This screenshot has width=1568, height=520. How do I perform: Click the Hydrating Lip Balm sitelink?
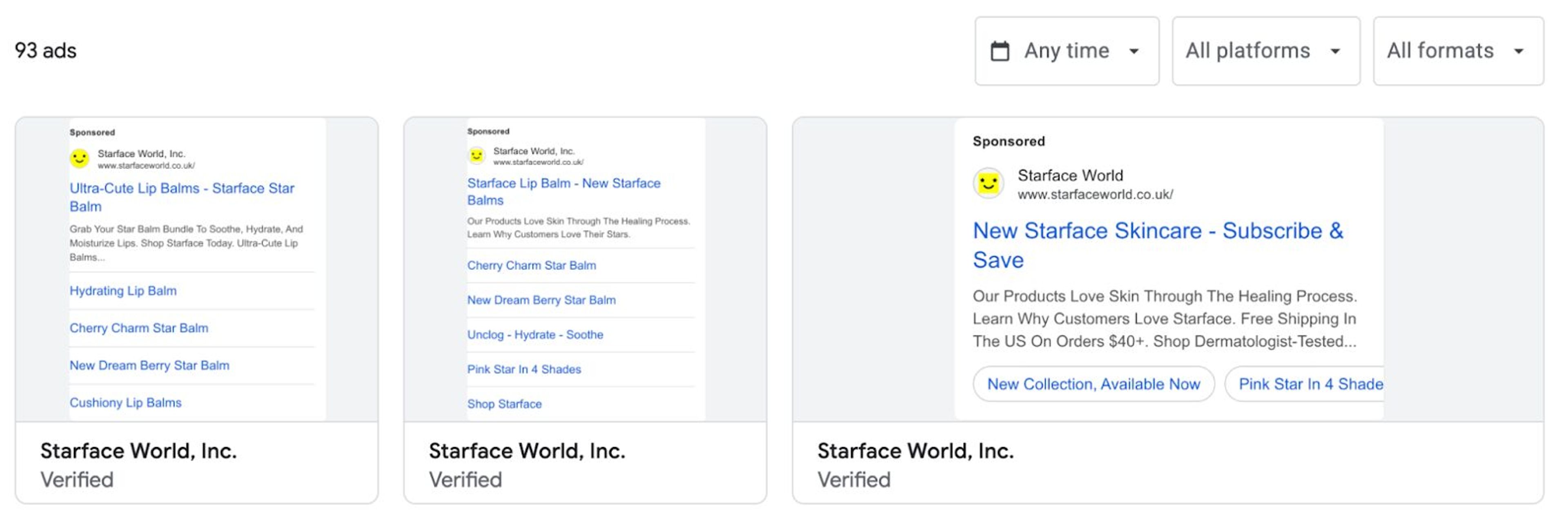(123, 291)
